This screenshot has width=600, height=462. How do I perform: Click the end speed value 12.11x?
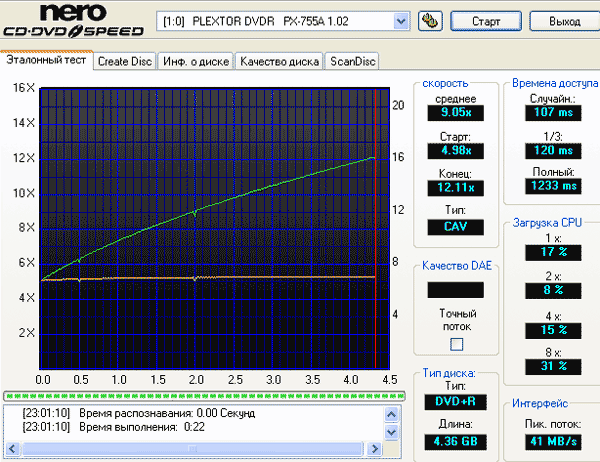point(455,188)
